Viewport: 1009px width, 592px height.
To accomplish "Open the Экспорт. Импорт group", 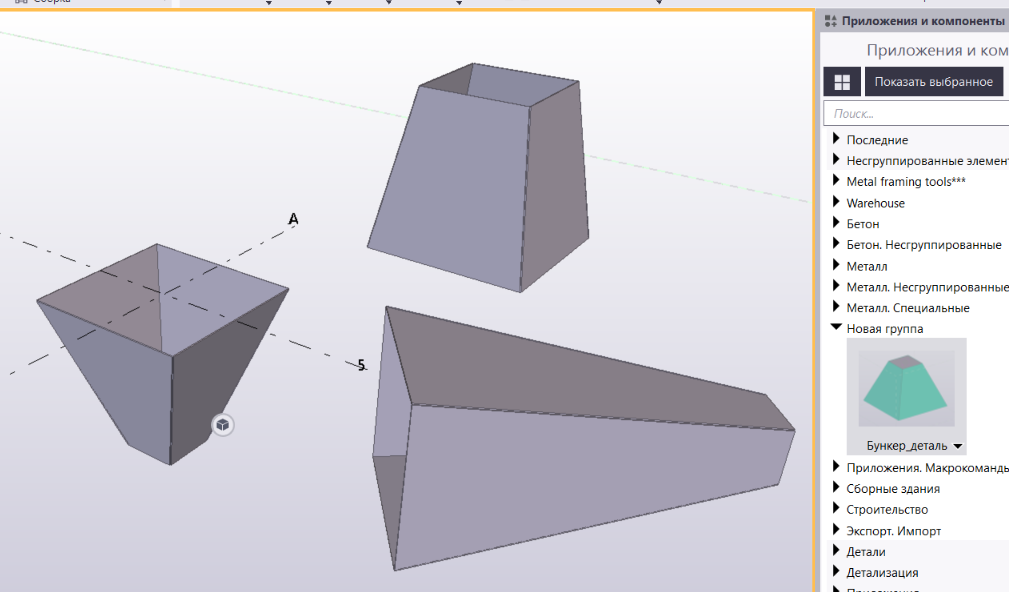I will click(x=836, y=531).
